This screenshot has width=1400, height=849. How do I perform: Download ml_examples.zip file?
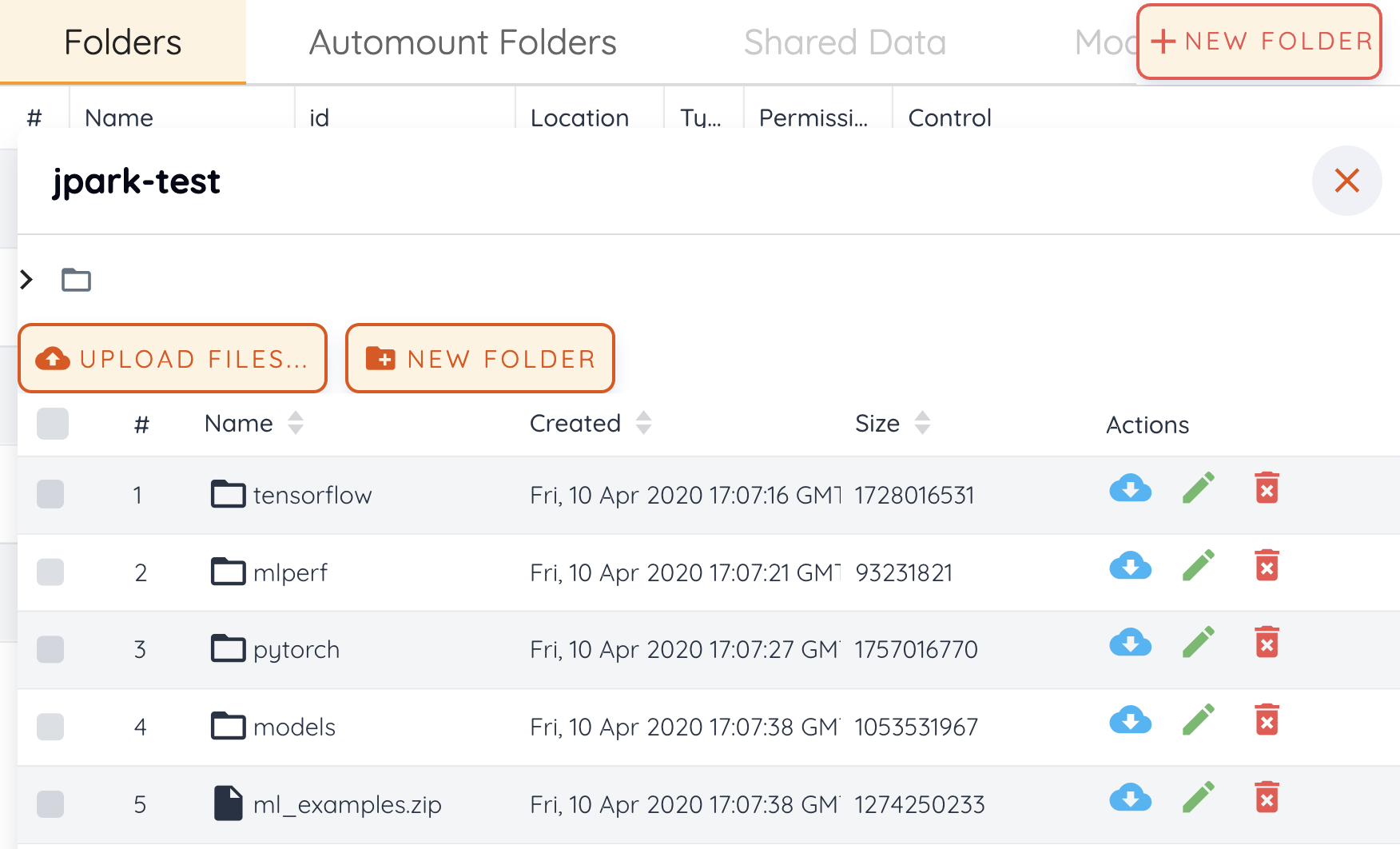(x=1130, y=797)
